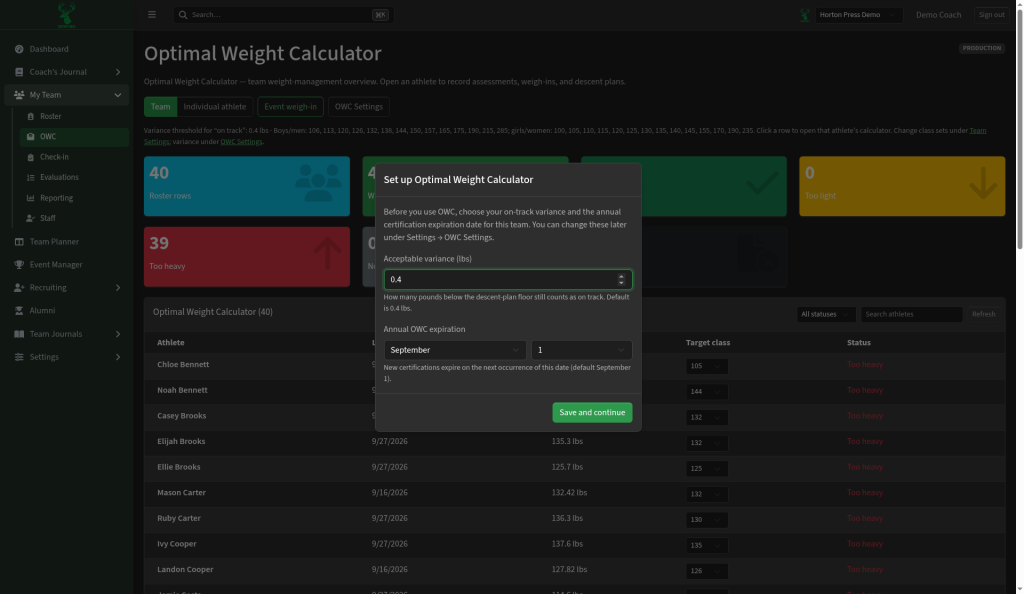Click the Recruiting add-user icon
The width and height of the screenshot is (1024, 594).
[x=19, y=287]
